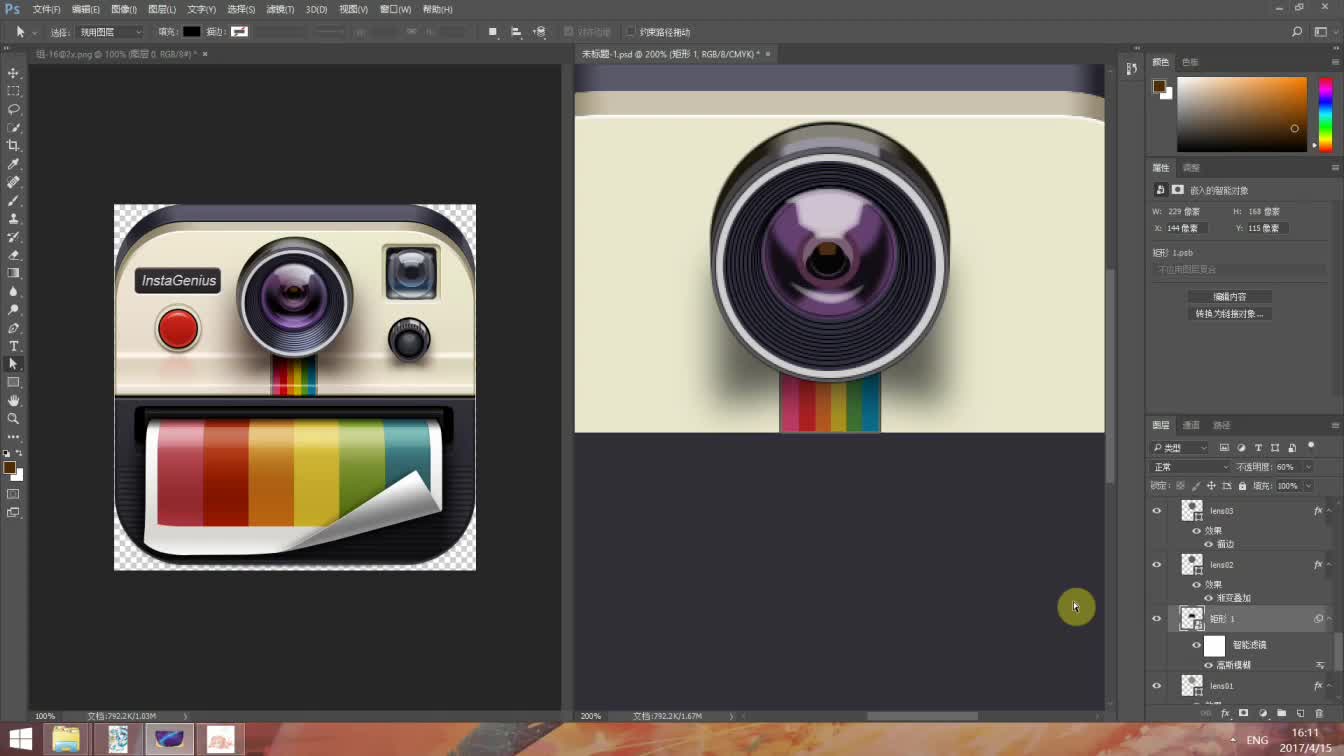Select the Rectangular Marquee tool
Viewport: 1344px width, 756px height.
pos(13,91)
